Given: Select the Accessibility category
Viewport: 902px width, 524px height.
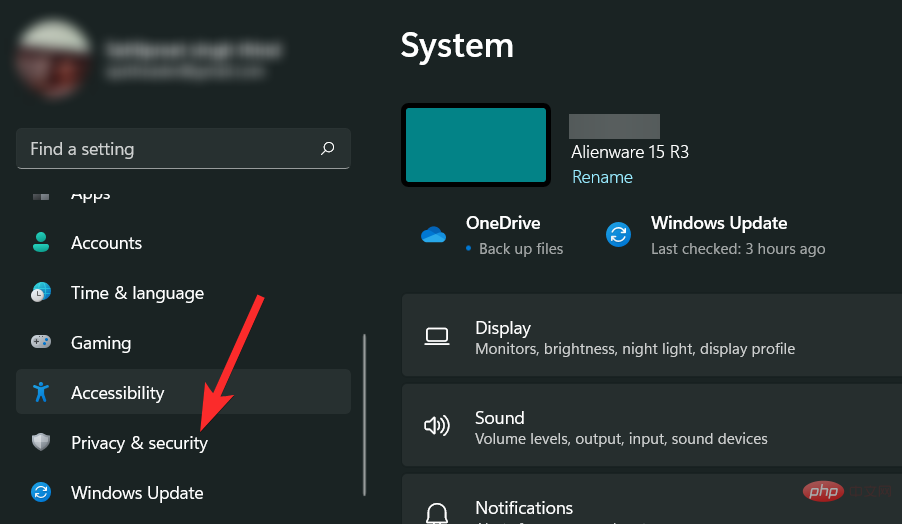Looking at the screenshot, I should [184, 392].
